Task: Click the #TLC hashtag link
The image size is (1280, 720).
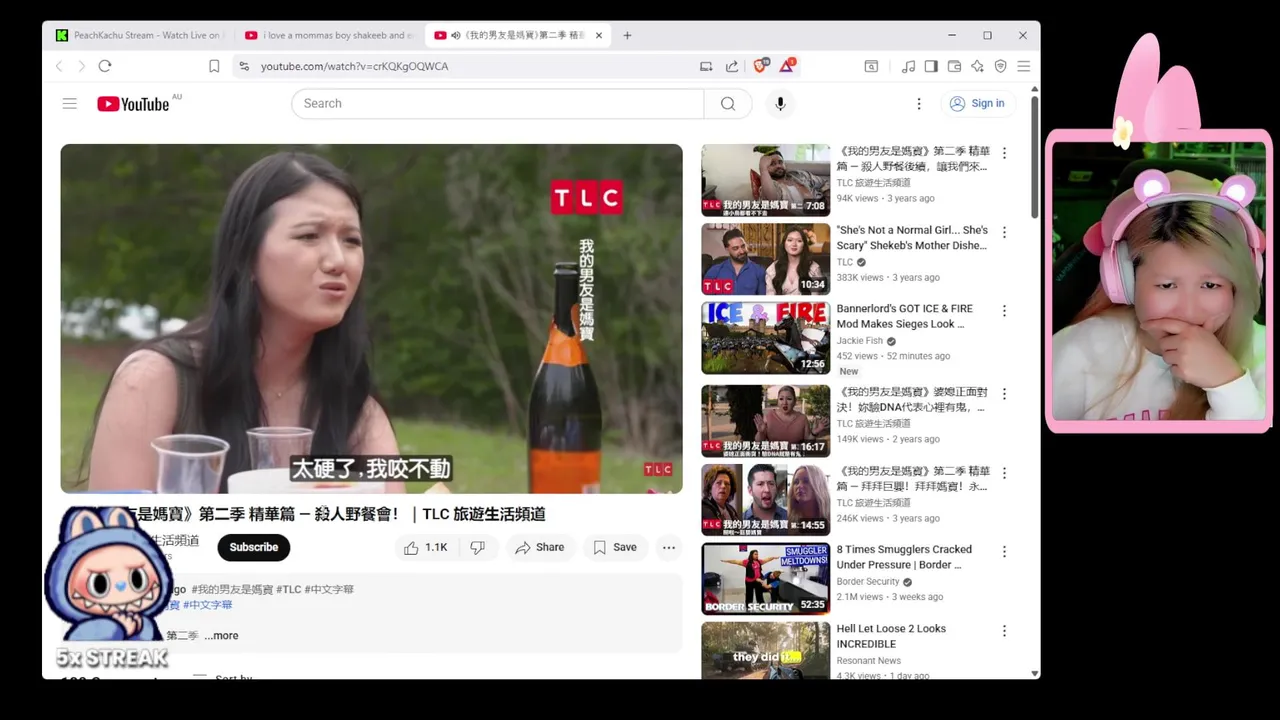Action: click(x=289, y=590)
